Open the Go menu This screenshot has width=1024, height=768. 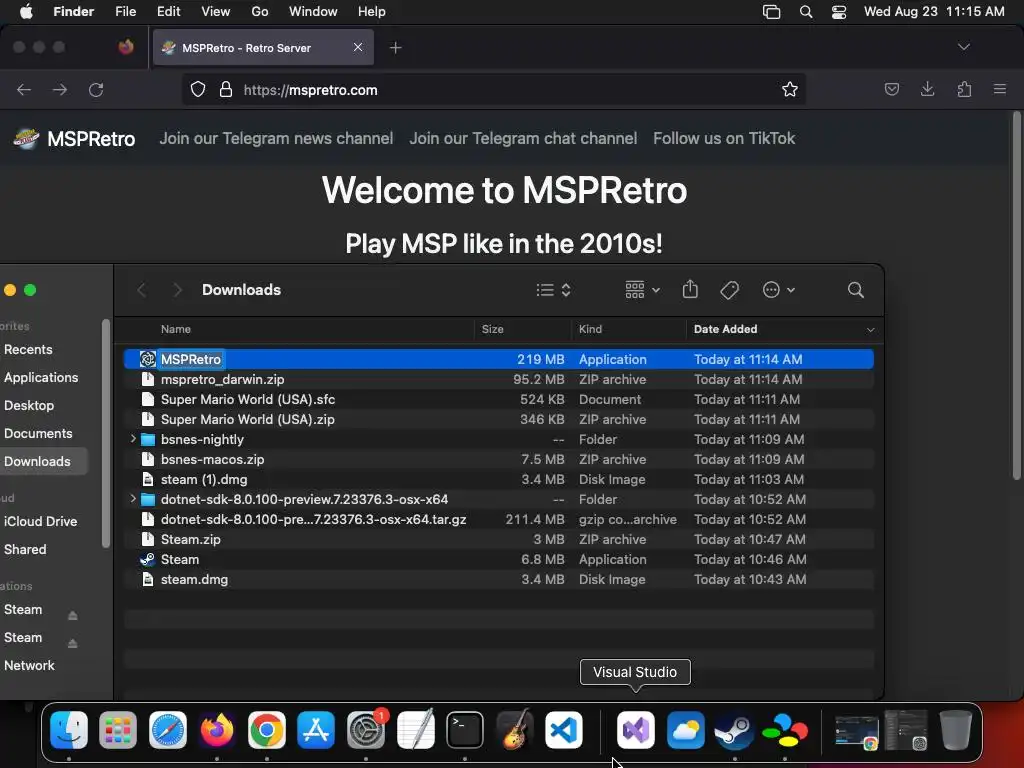(x=260, y=12)
